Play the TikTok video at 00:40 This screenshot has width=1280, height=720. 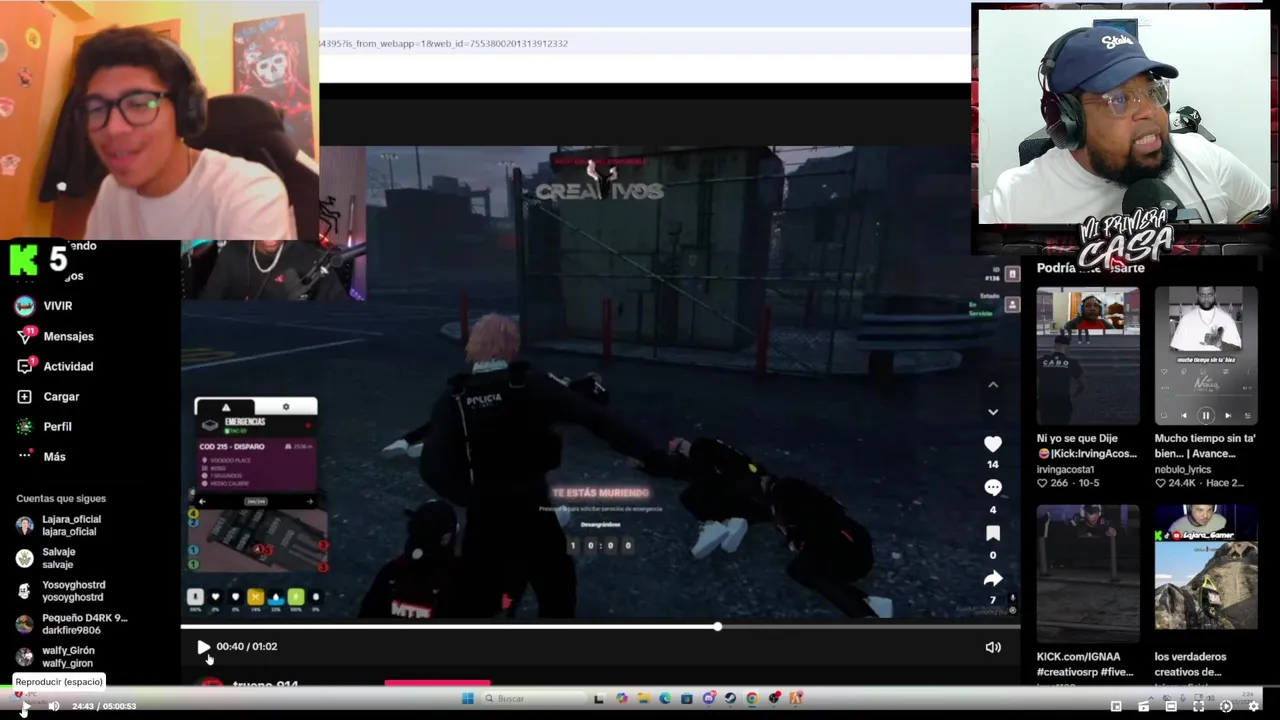pyautogui.click(x=203, y=647)
